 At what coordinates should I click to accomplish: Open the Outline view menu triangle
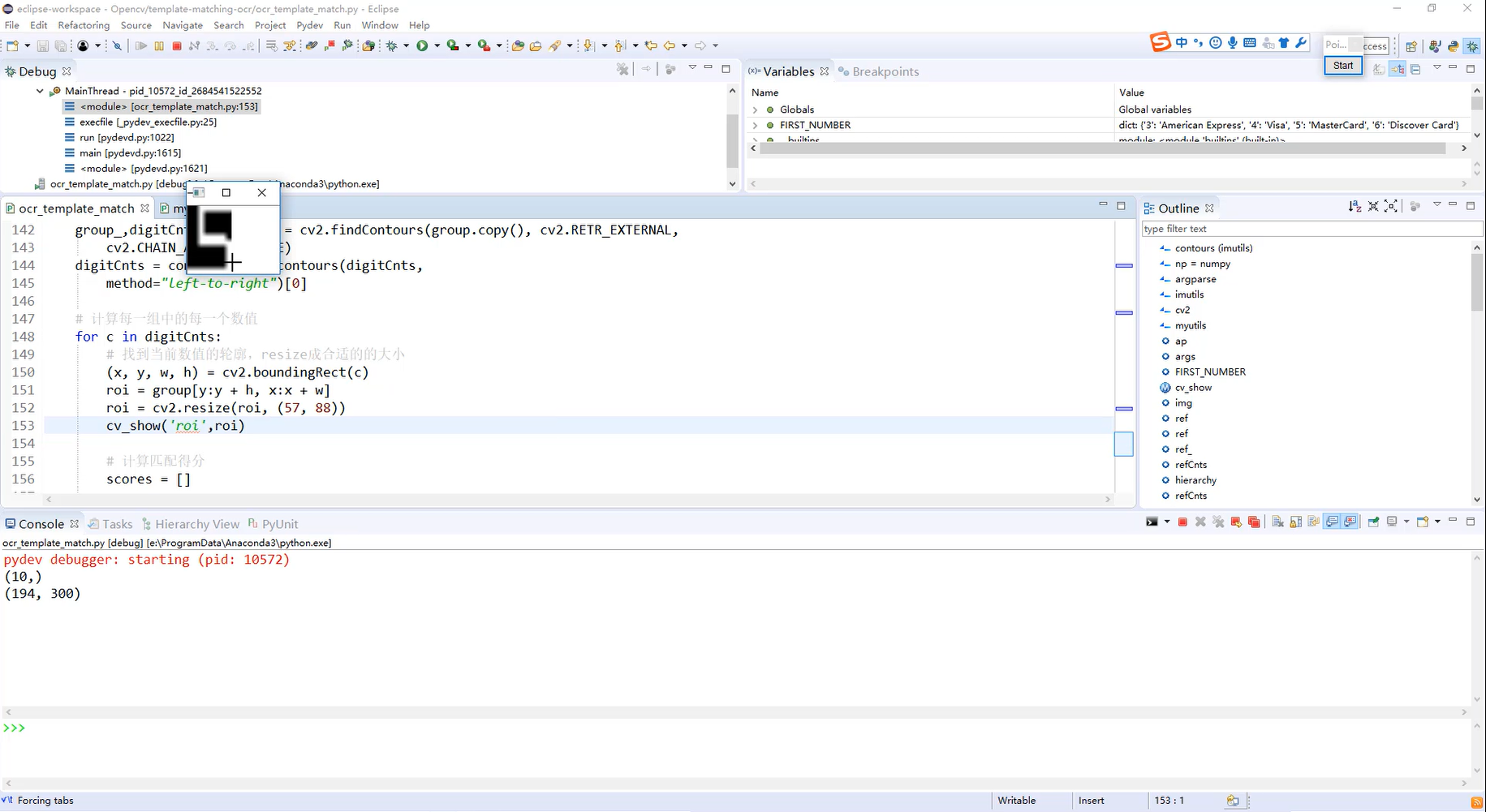point(1436,204)
